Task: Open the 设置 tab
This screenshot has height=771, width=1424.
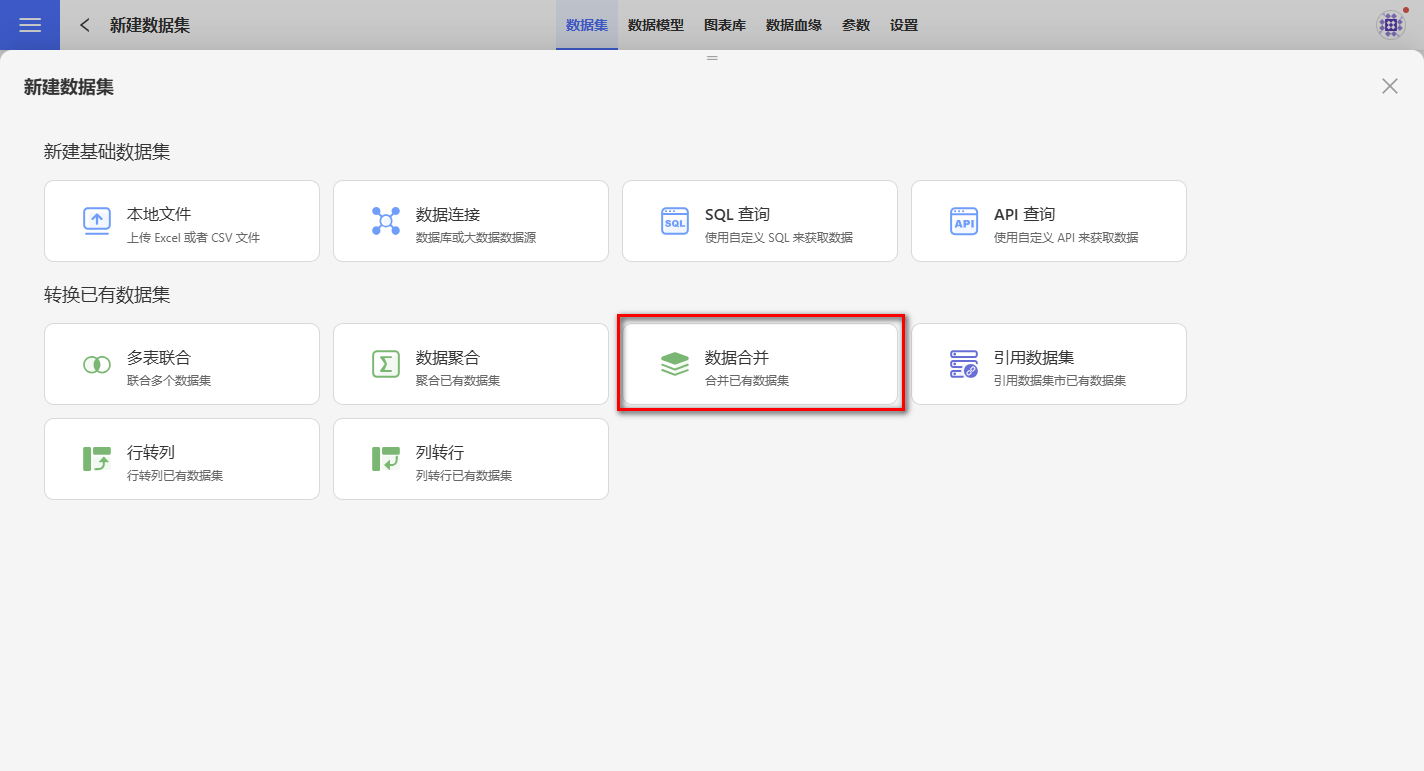Action: coord(904,25)
